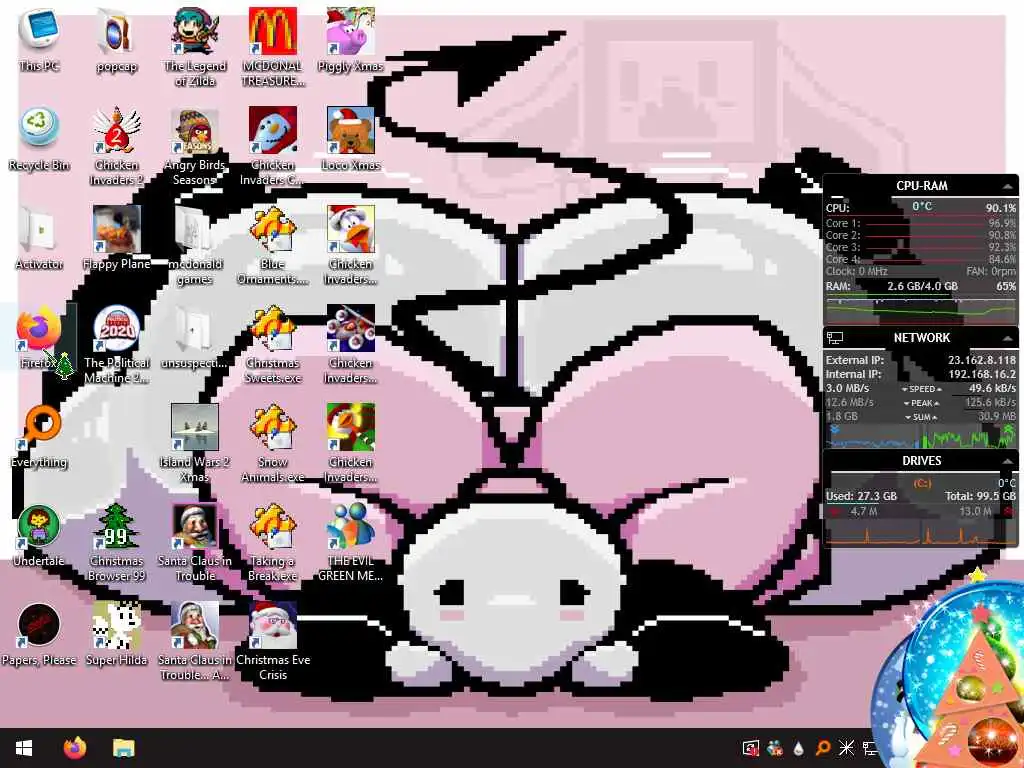Open Christmas Browser 99 shortcut
The height and width of the screenshot is (768, 1024).
click(x=116, y=542)
